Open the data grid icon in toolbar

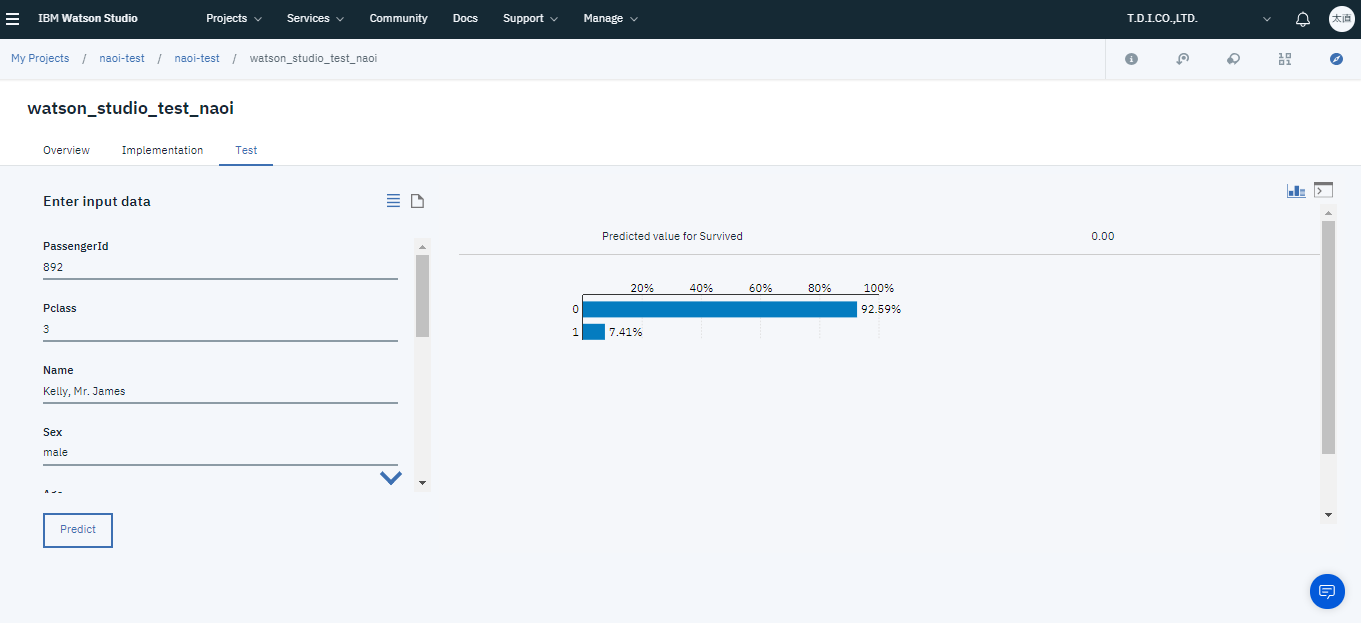tap(1285, 59)
